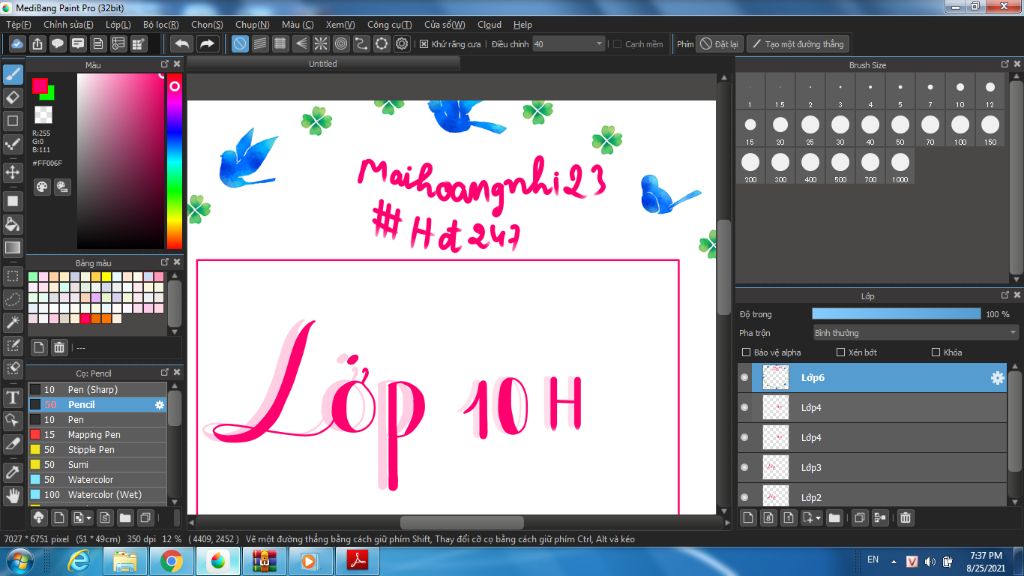Open snap settings gear icon

[x=402, y=44]
